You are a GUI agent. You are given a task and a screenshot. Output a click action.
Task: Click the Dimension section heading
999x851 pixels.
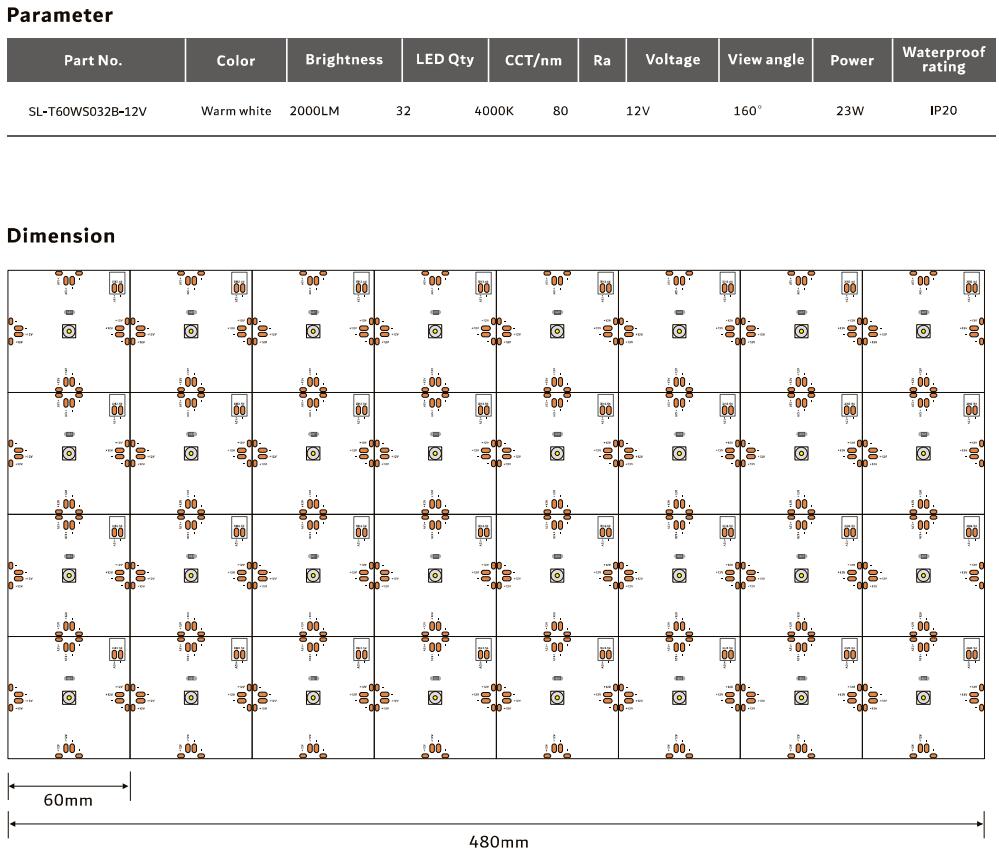tap(61, 236)
